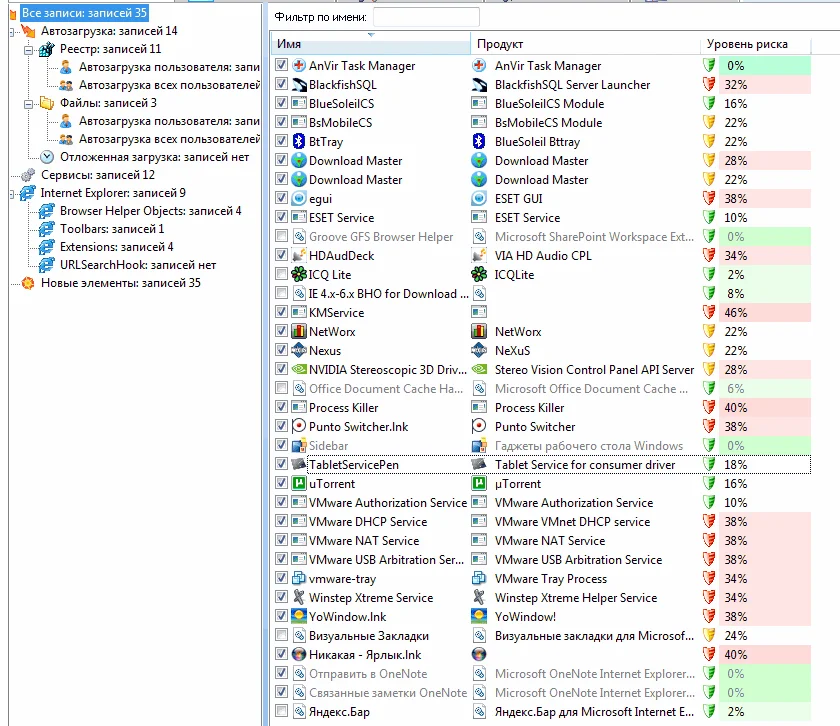The width and height of the screenshot is (840, 726).
Task: Click the Новые элементы star icon
Action: (x=28, y=283)
